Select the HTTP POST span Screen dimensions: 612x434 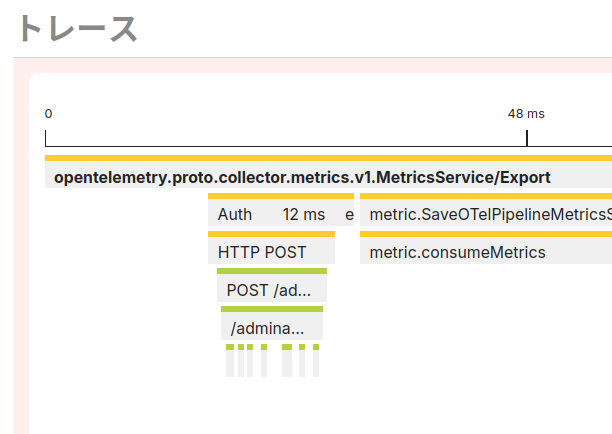271,247
